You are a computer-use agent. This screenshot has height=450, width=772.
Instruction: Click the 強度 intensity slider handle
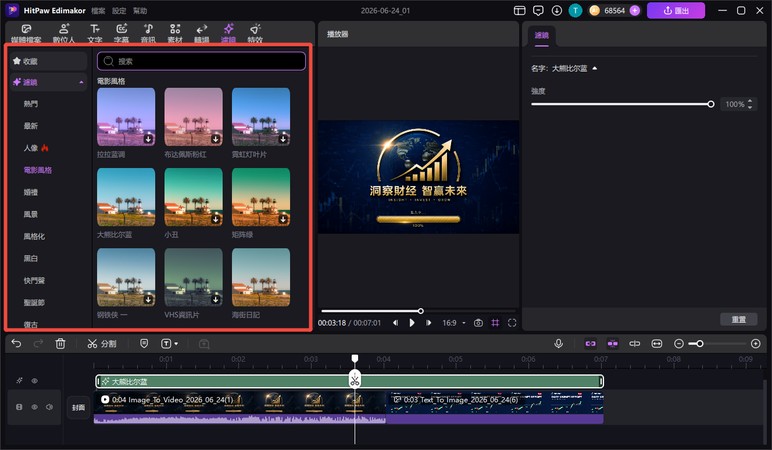point(710,104)
